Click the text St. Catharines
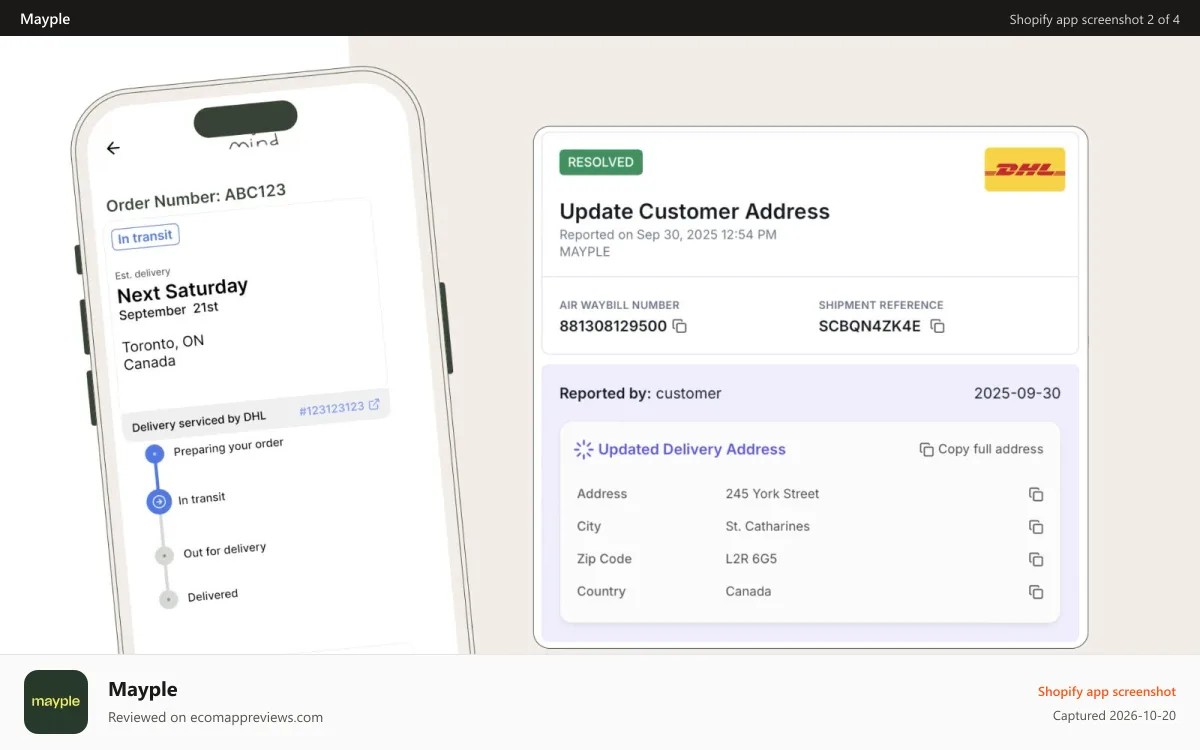The width and height of the screenshot is (1200, 750). click(768, 526)
